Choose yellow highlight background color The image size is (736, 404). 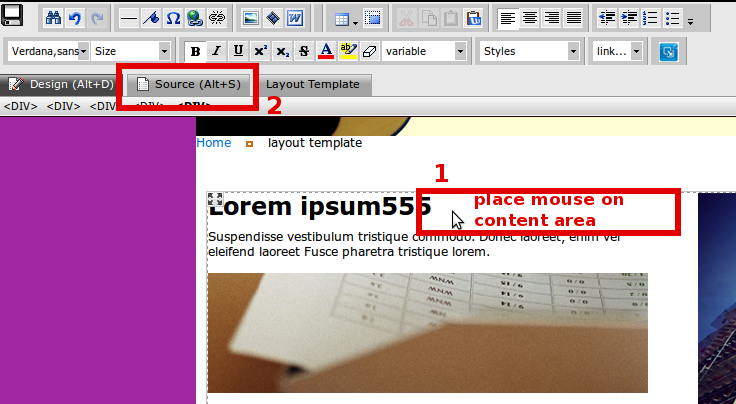(348, 51)
